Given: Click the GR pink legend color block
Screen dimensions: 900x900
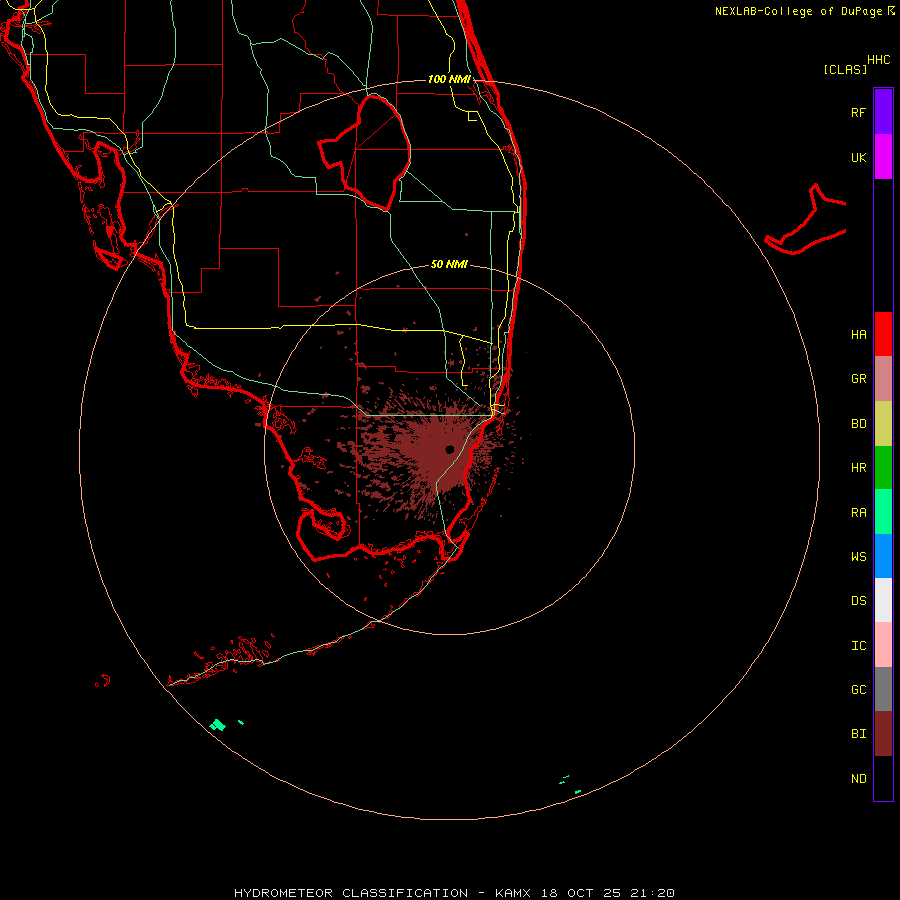Looking at the screenshot, I should click(883, 379).
